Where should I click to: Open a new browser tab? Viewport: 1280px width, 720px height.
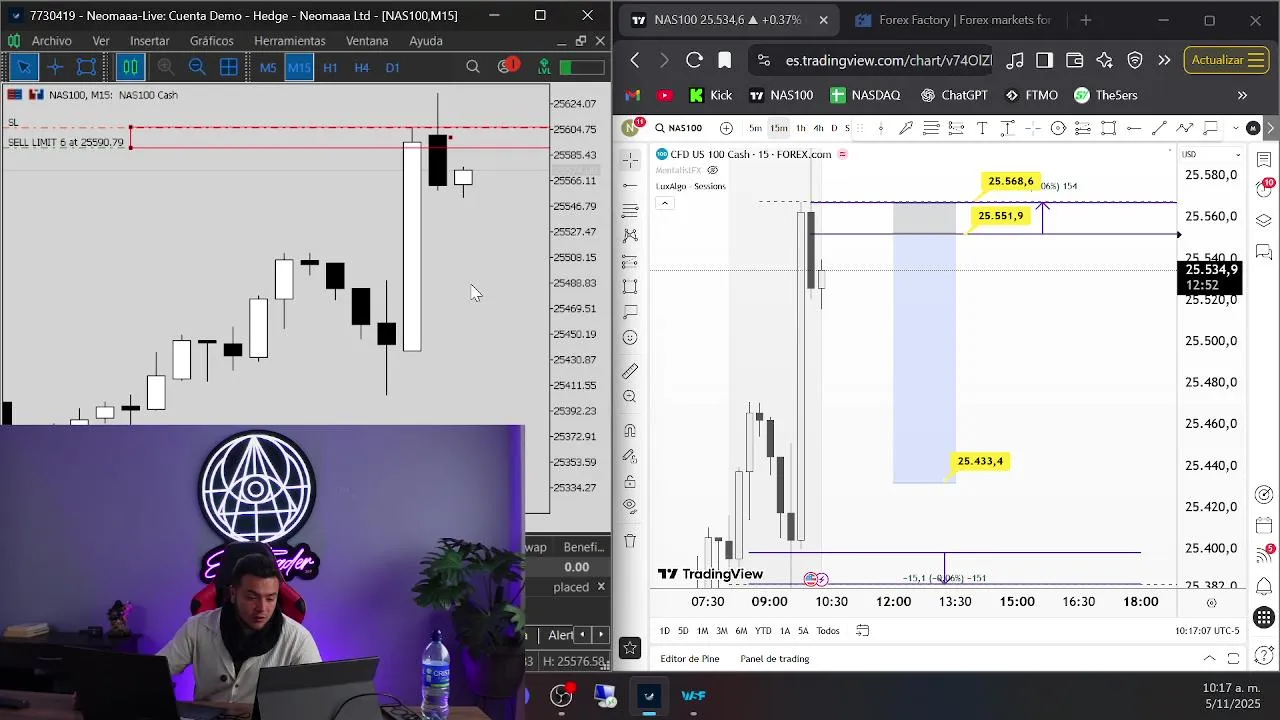1086,20
